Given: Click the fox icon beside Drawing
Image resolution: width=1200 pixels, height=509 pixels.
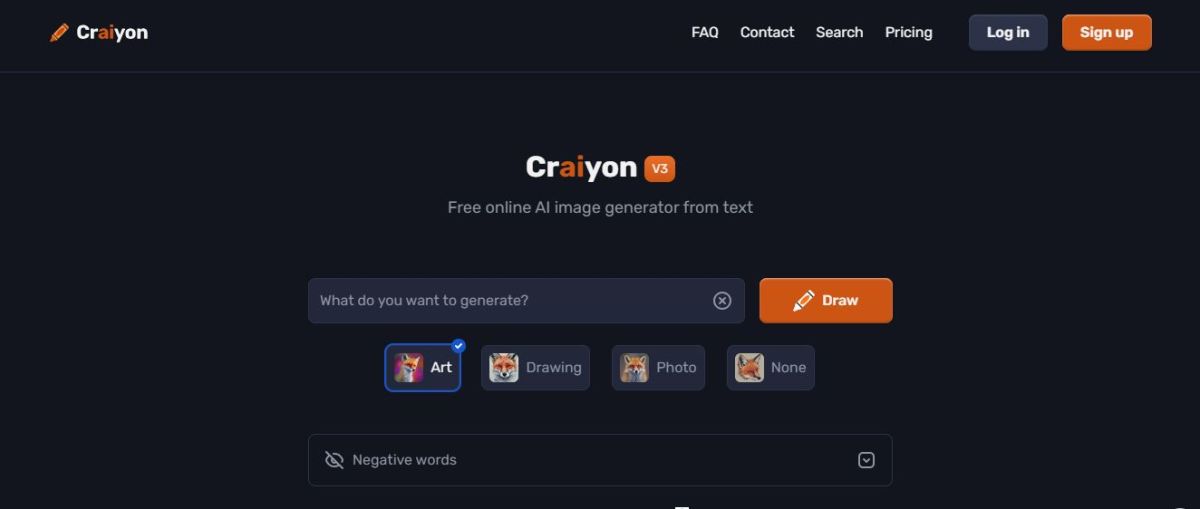Looking at the screenshot, I should (x=504, y=368).
